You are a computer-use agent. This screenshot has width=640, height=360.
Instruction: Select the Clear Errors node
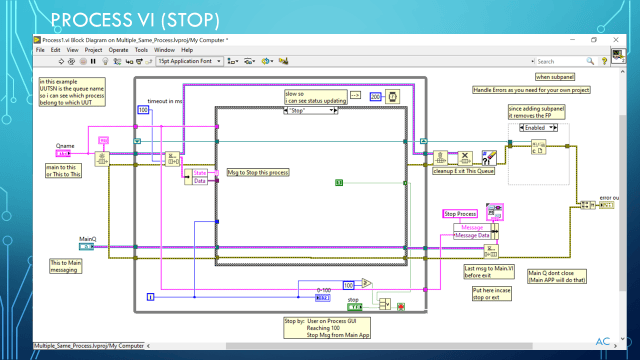489,158
